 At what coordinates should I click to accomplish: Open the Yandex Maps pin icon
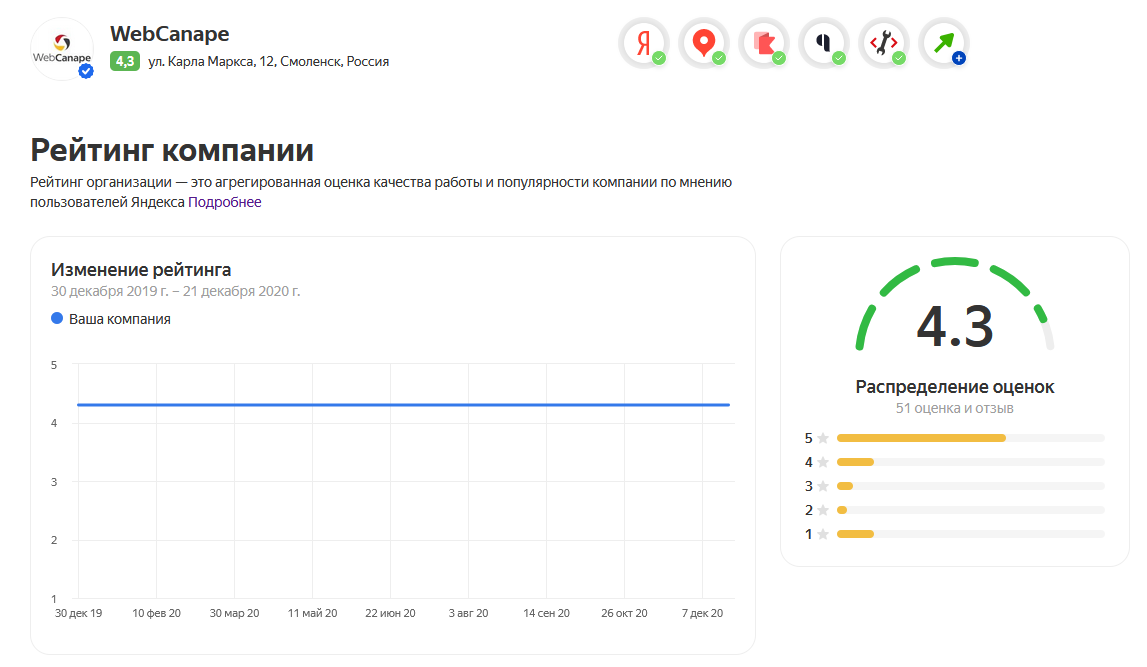pos(704,43)
